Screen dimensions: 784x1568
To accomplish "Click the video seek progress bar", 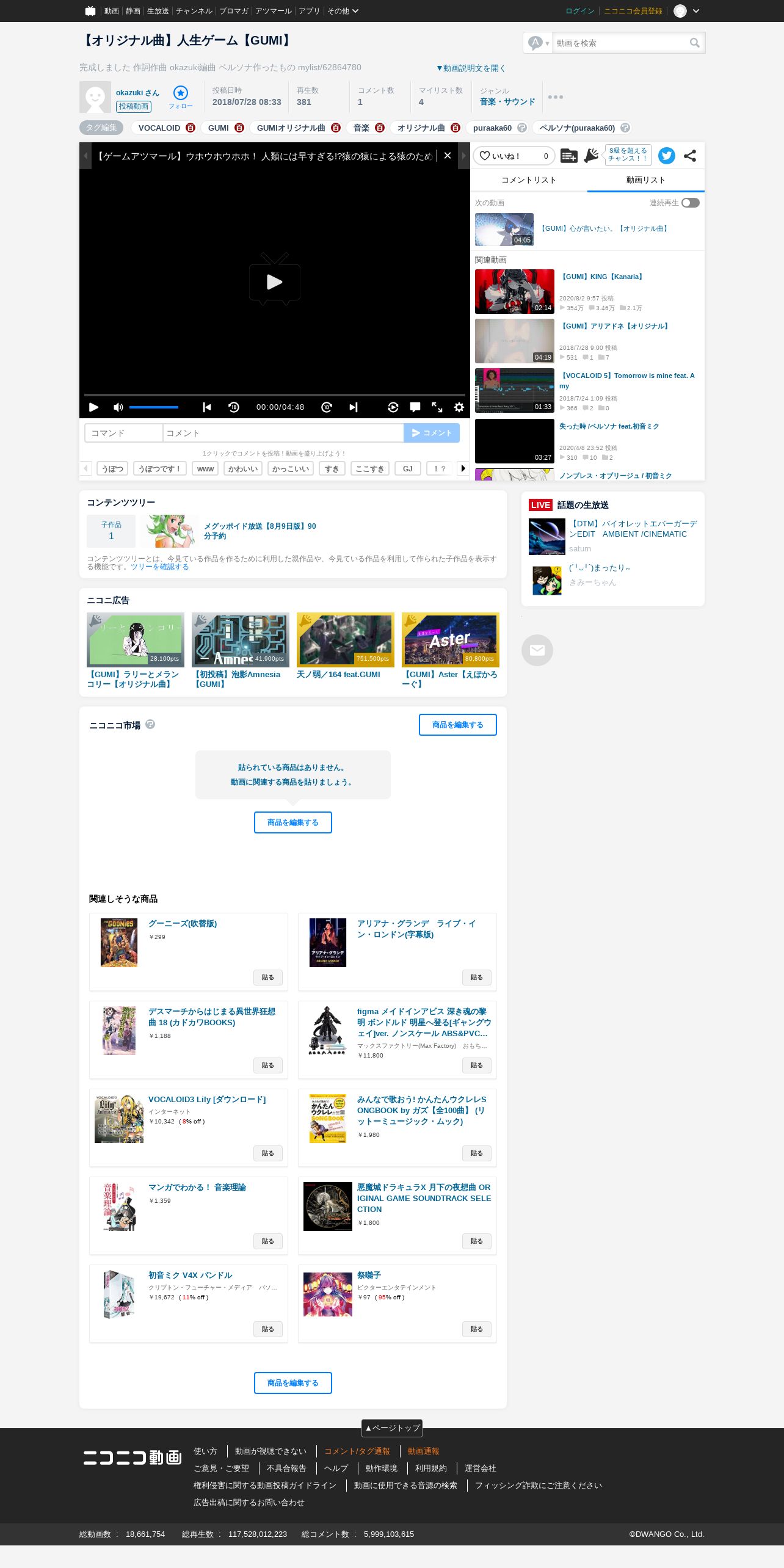I will pyautogui.click(x=275, y=395).
